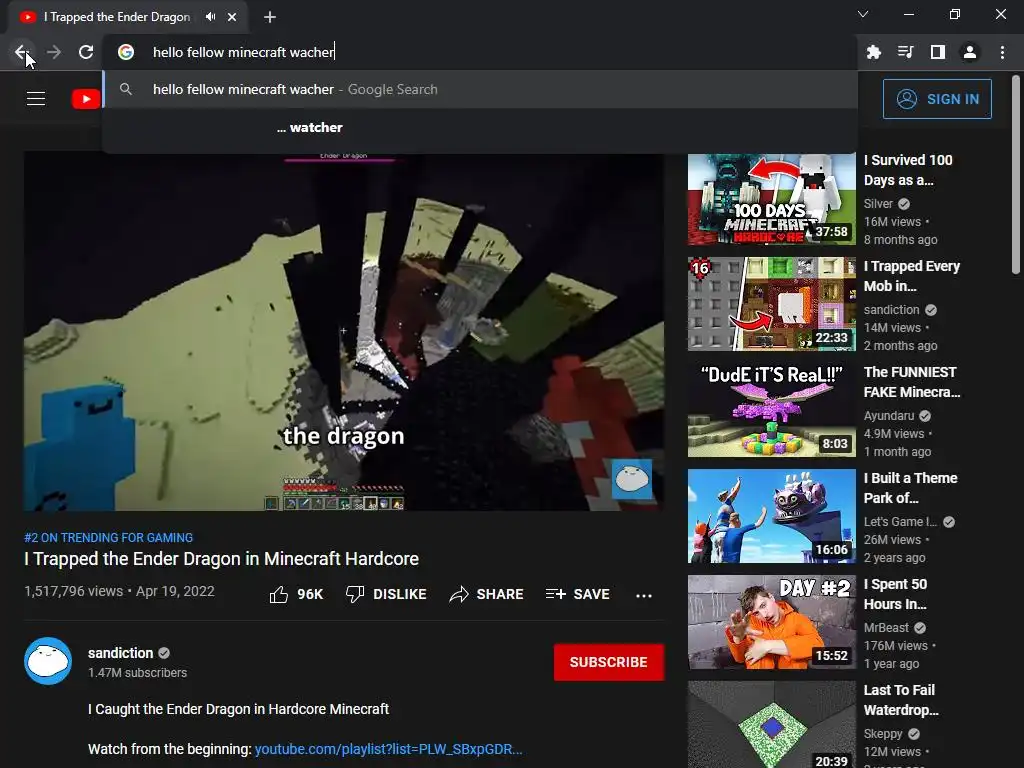This screenshot has width=1024, height=768.
Task: Click the video player to pause
Action: (344, 332)
